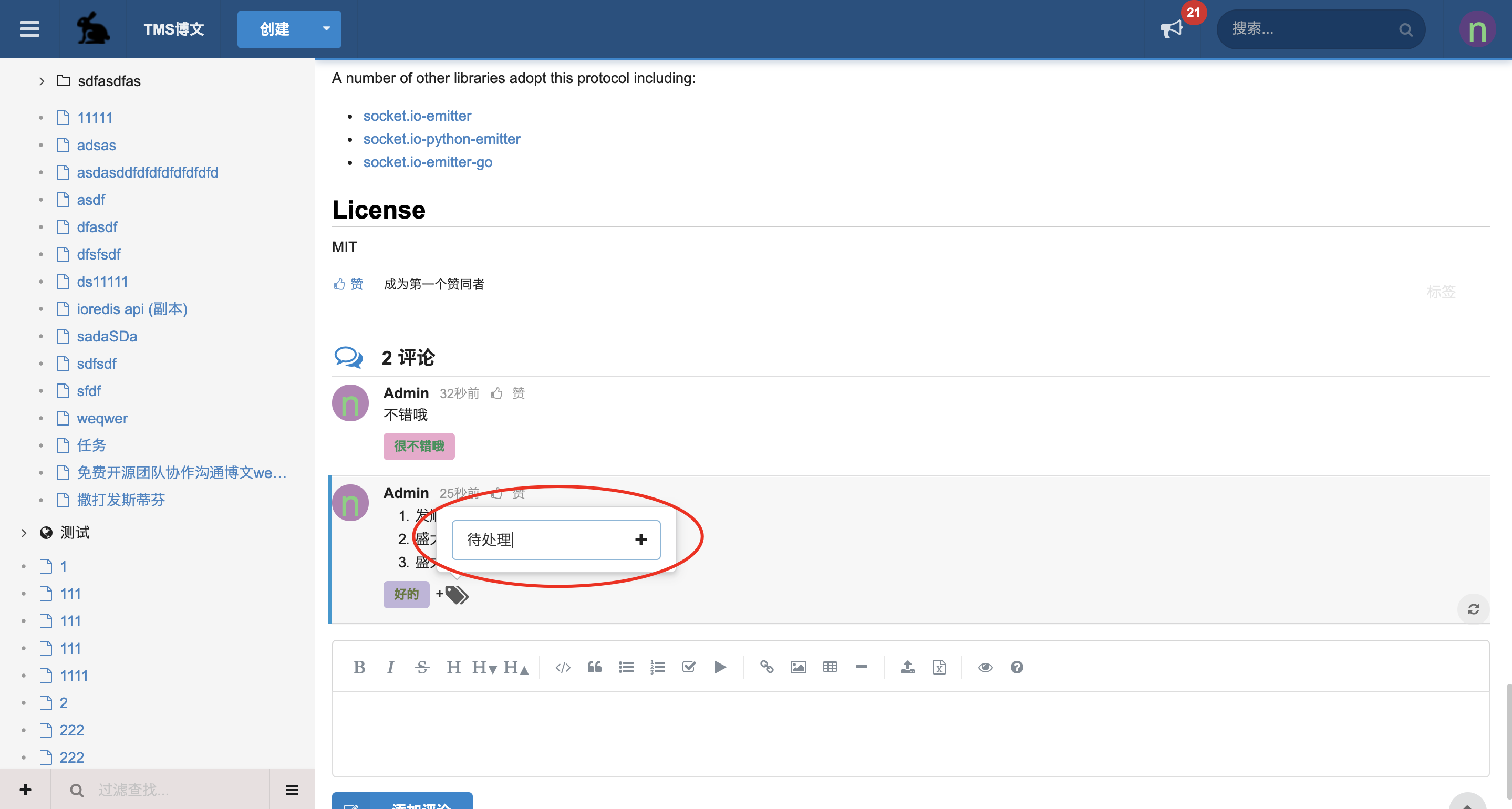
Task: Click the 标签 label on the right
Action: pyautogui.click(x=1441, y=291)
